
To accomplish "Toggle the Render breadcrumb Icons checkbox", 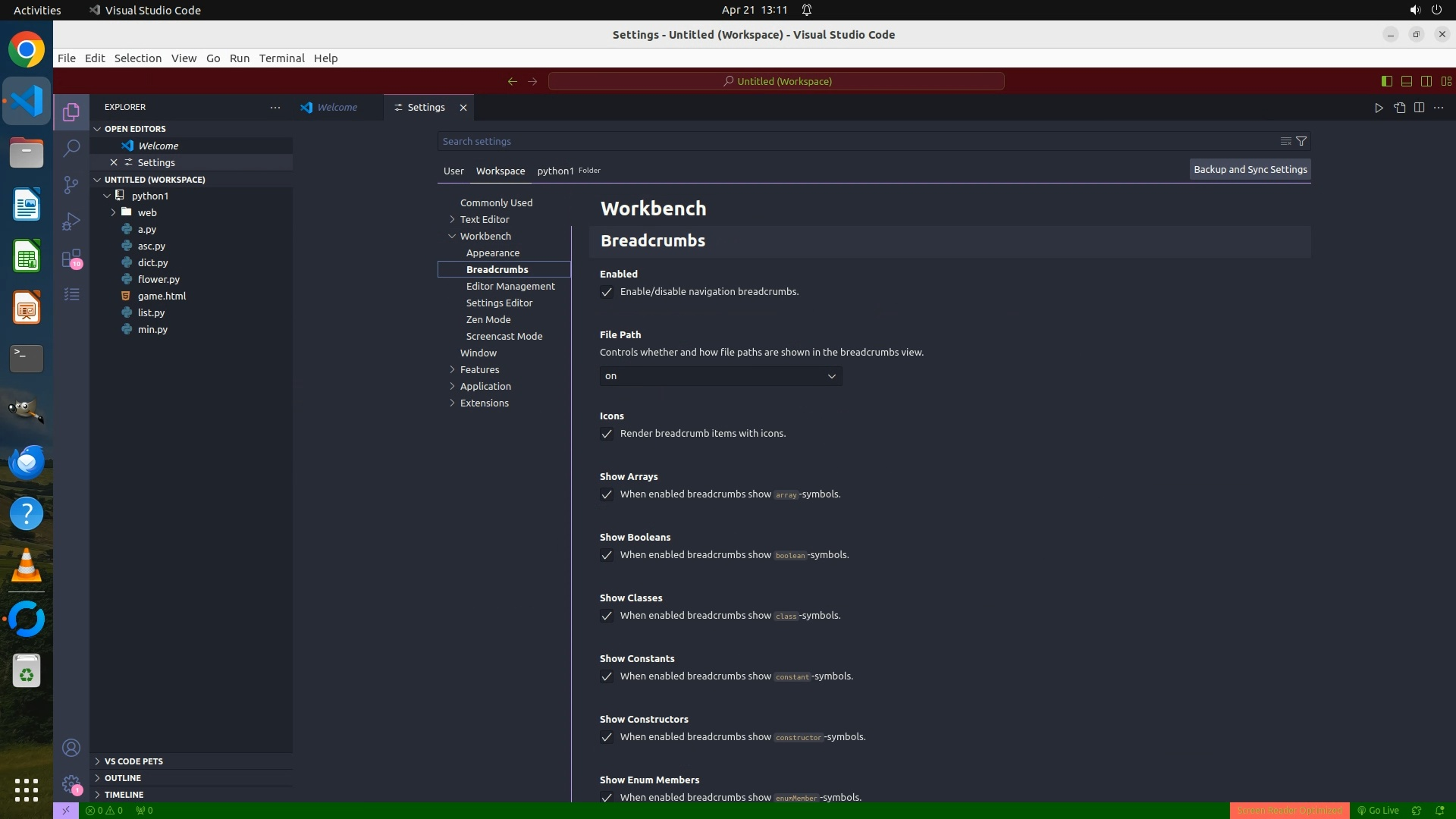I will click(x=607, y=434).
